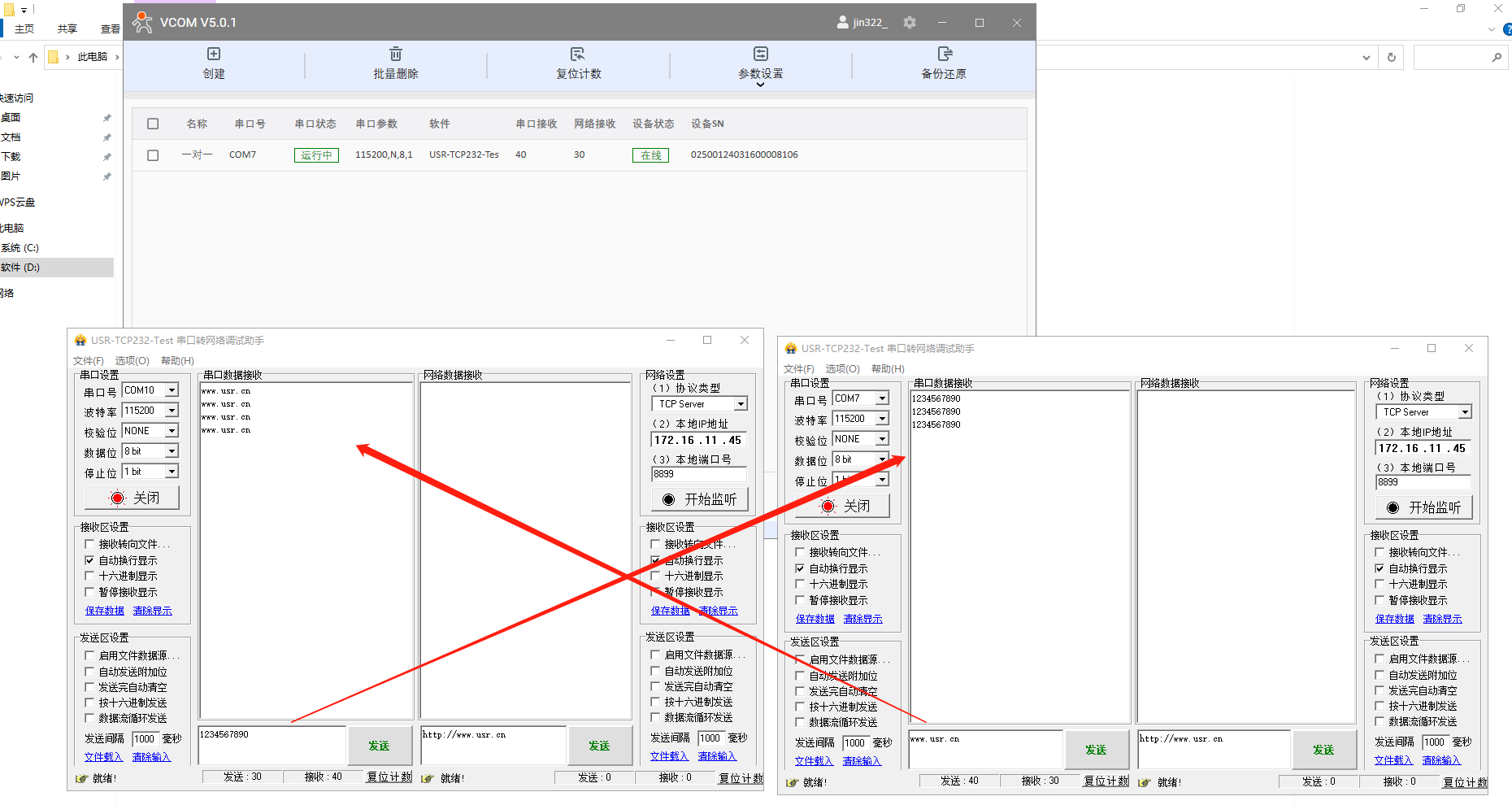This screenshot has height=805, width=1512.
Task: Tick the checkbox for the 一对一 COM7 row
Action: click(153, 154)
